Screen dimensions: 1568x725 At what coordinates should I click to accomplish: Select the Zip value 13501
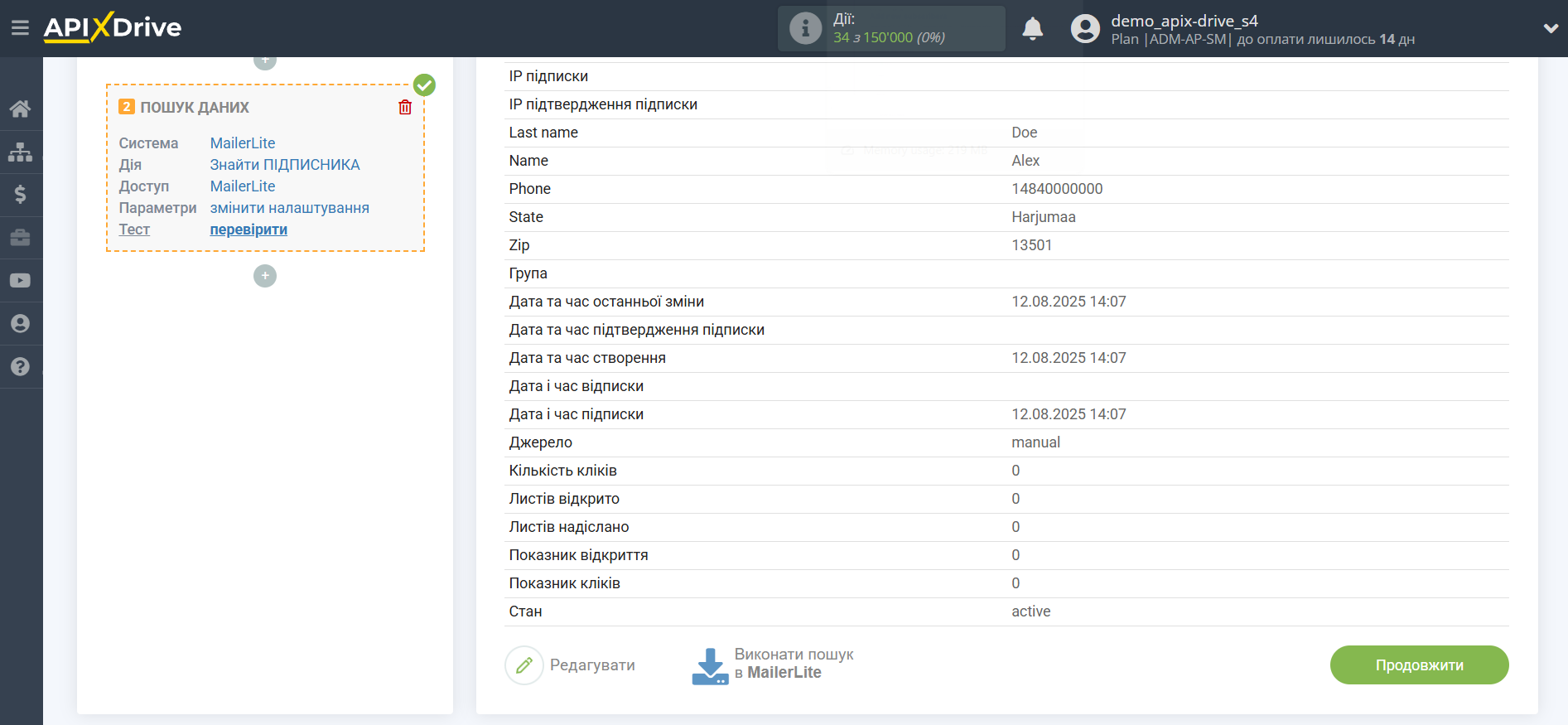pos(1032,245)
